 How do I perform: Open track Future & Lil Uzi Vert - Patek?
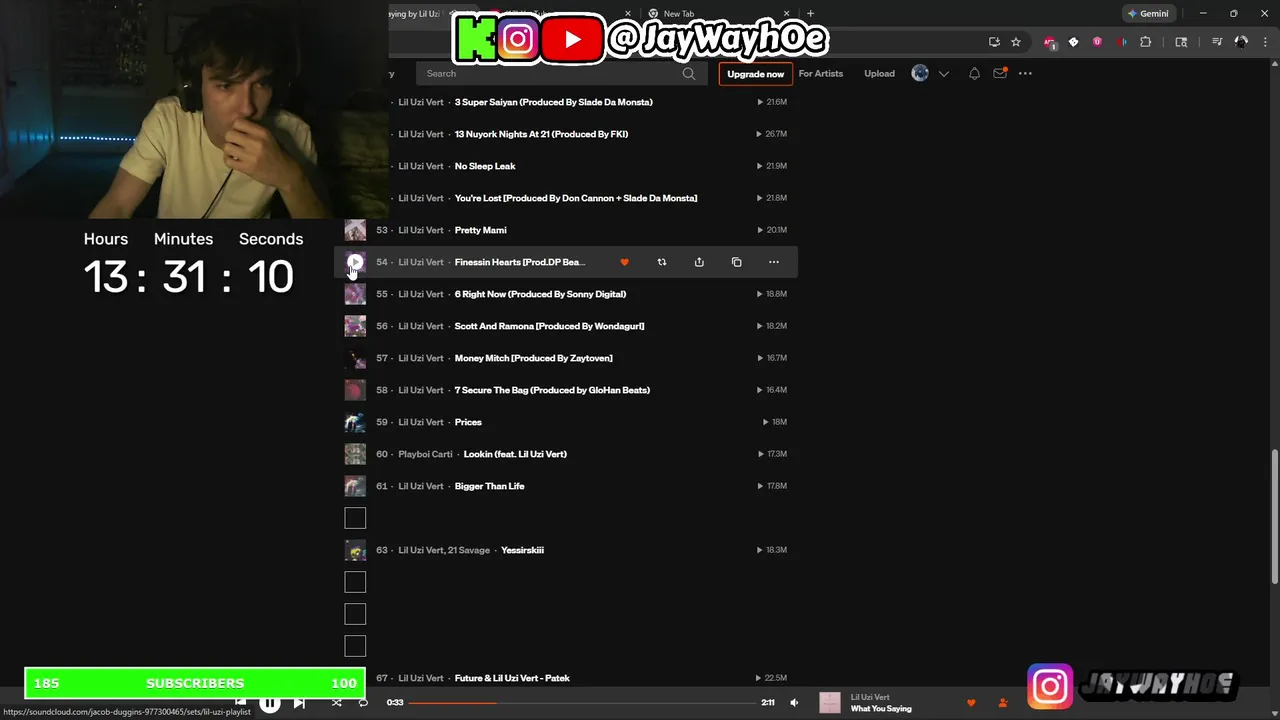point(512,678)
